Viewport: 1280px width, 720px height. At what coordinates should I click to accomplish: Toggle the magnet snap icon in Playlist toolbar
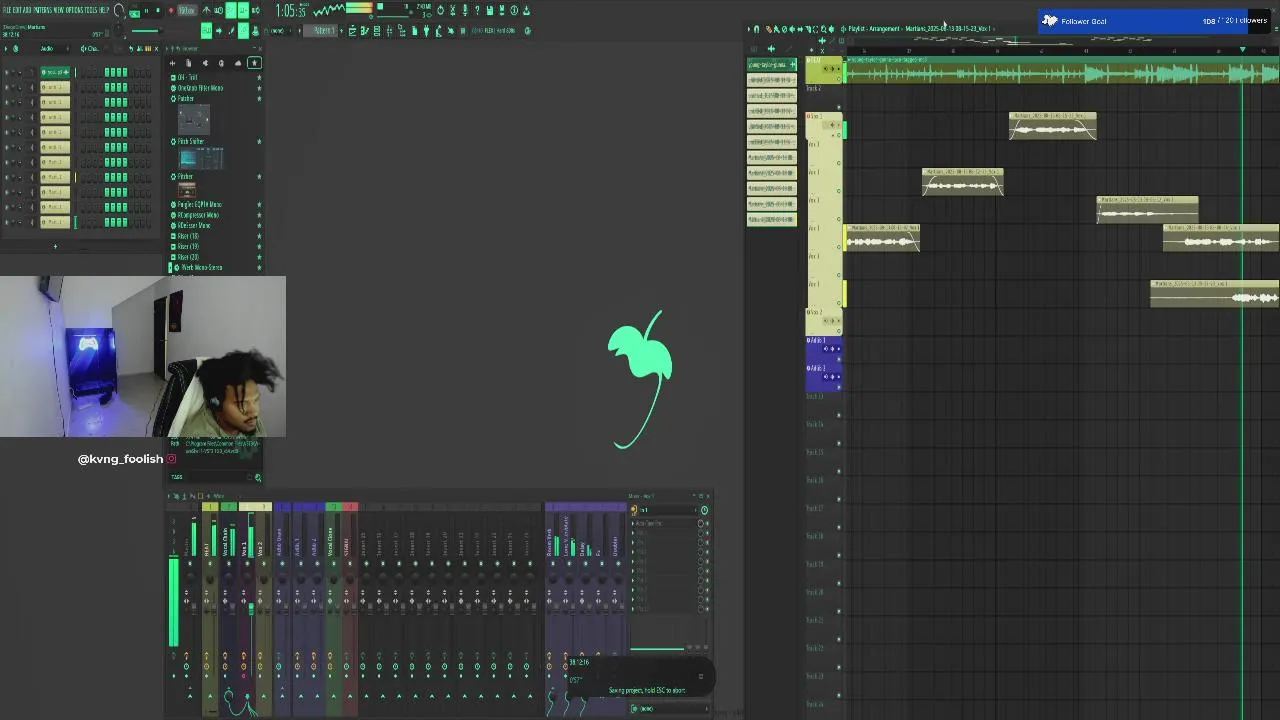tap(756, 29)
